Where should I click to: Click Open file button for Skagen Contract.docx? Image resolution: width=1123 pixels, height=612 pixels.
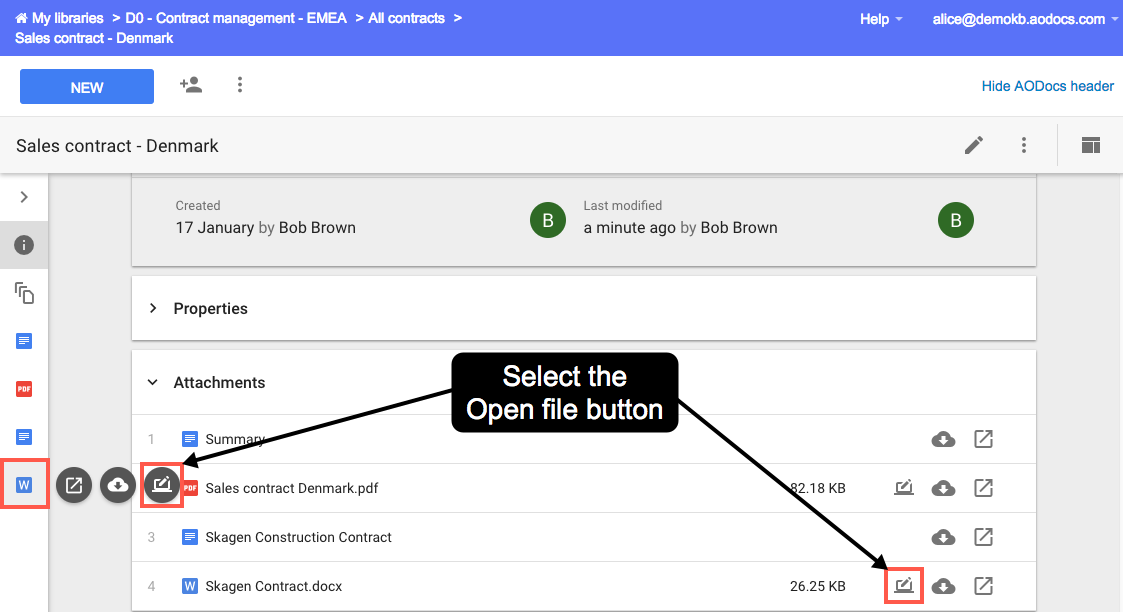[x=904, y=586]
